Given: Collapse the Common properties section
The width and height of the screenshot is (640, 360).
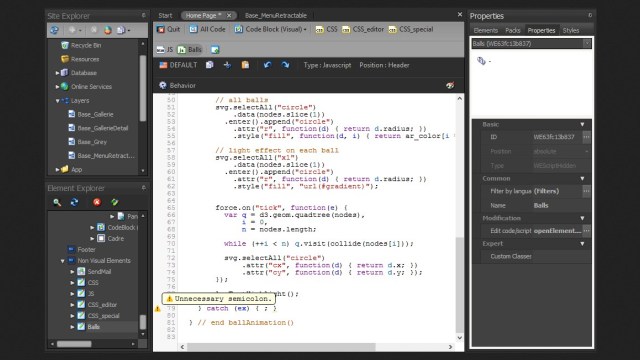Looking at the screenshot, I should (582, 179).
